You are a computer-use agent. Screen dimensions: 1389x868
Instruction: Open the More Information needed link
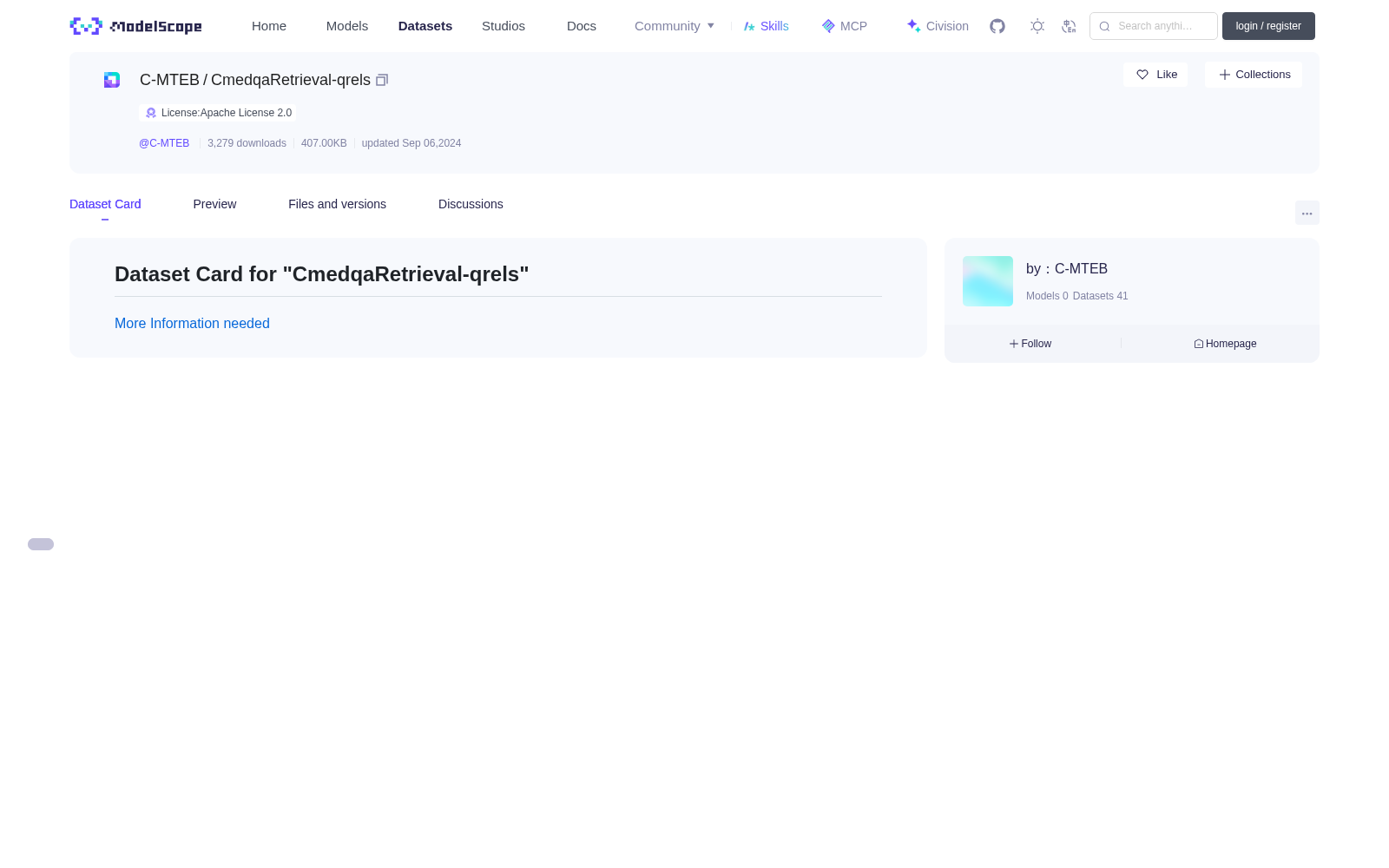192,323
